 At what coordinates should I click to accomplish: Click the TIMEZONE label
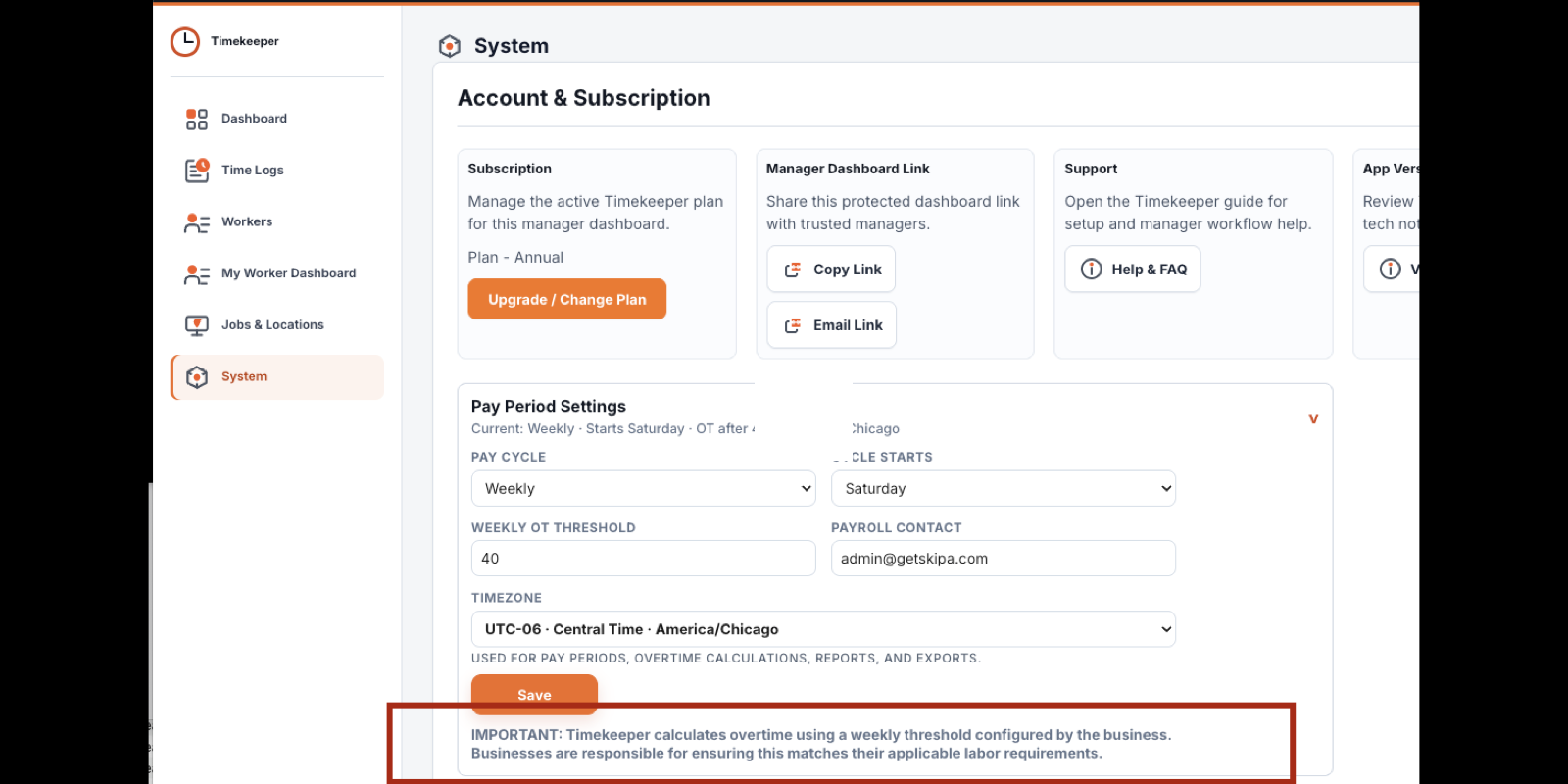507,598
